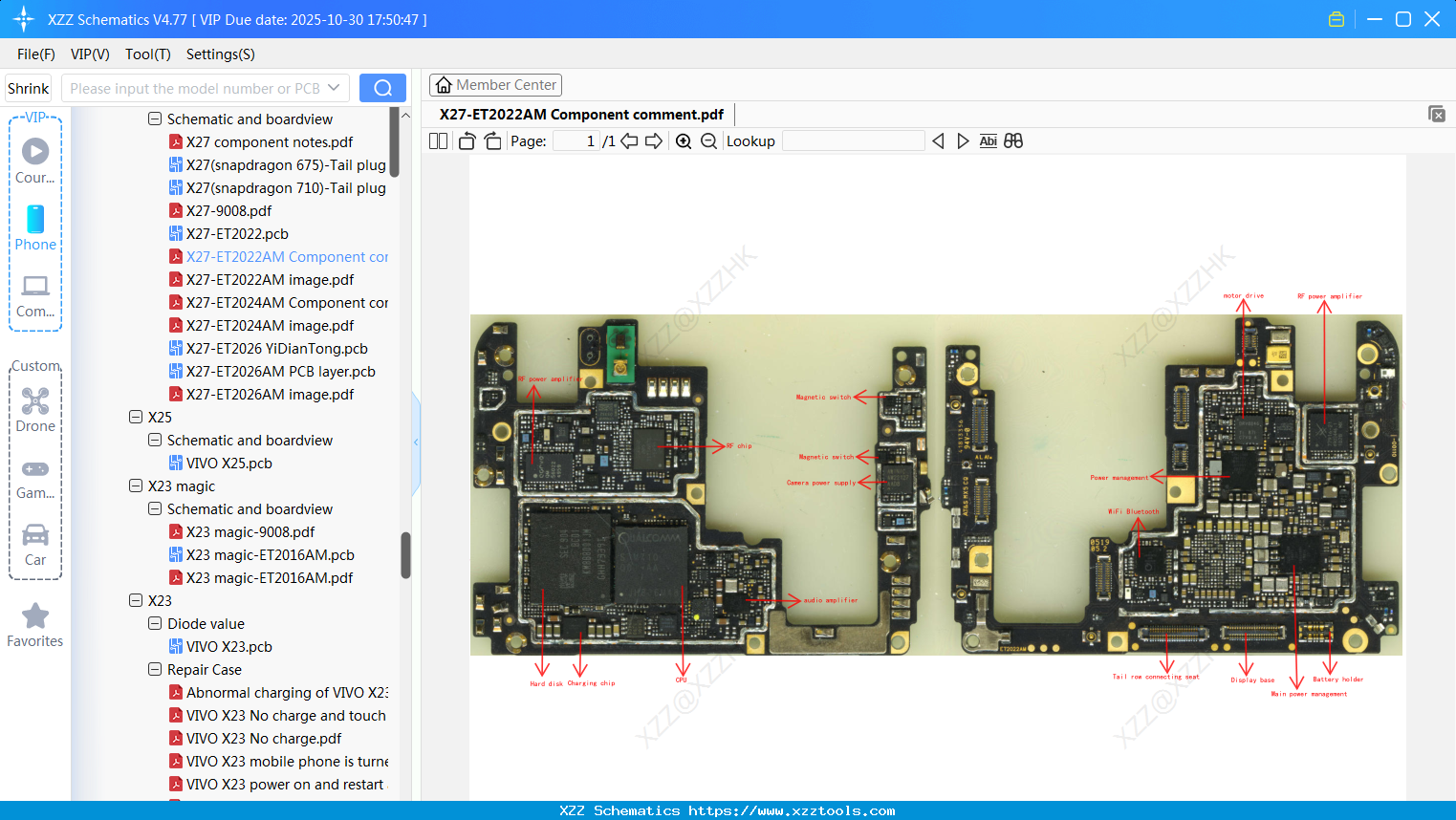Switch to two-page facing view
The height and width of the screenshot is (820, 1456).
(x=438, y=140)
